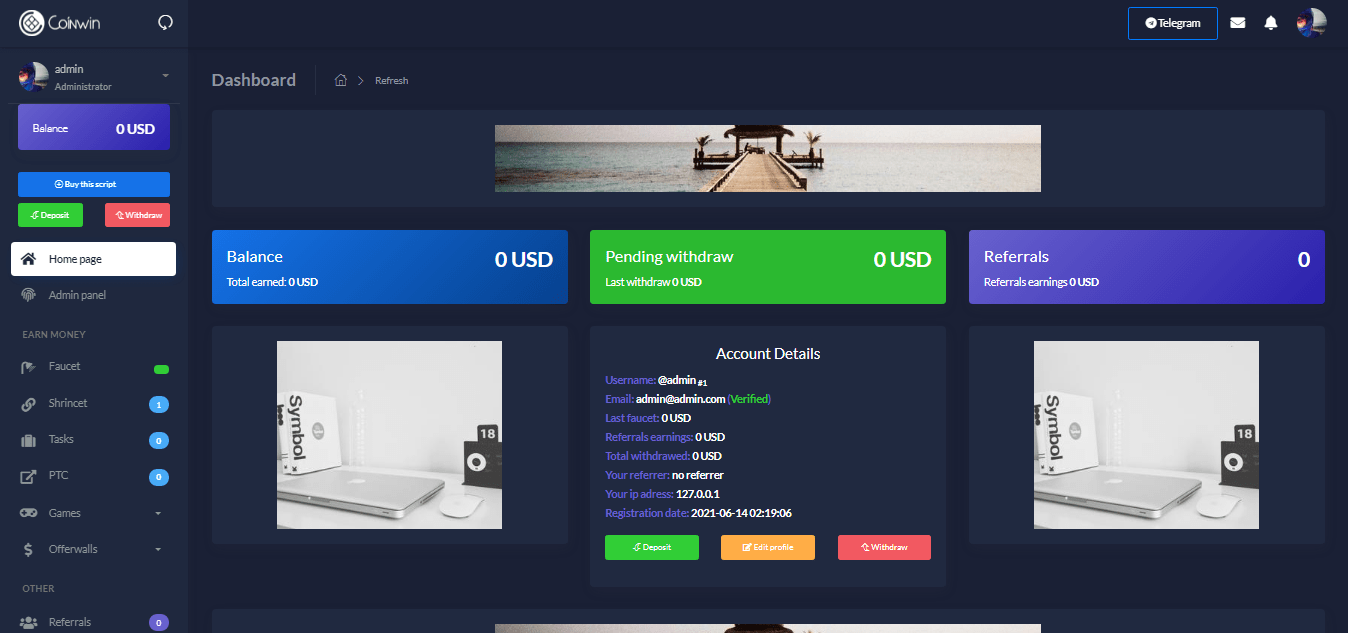Click the orange Edit profile button
This screenshot has height=633, width=1348.
click(767, 547)
